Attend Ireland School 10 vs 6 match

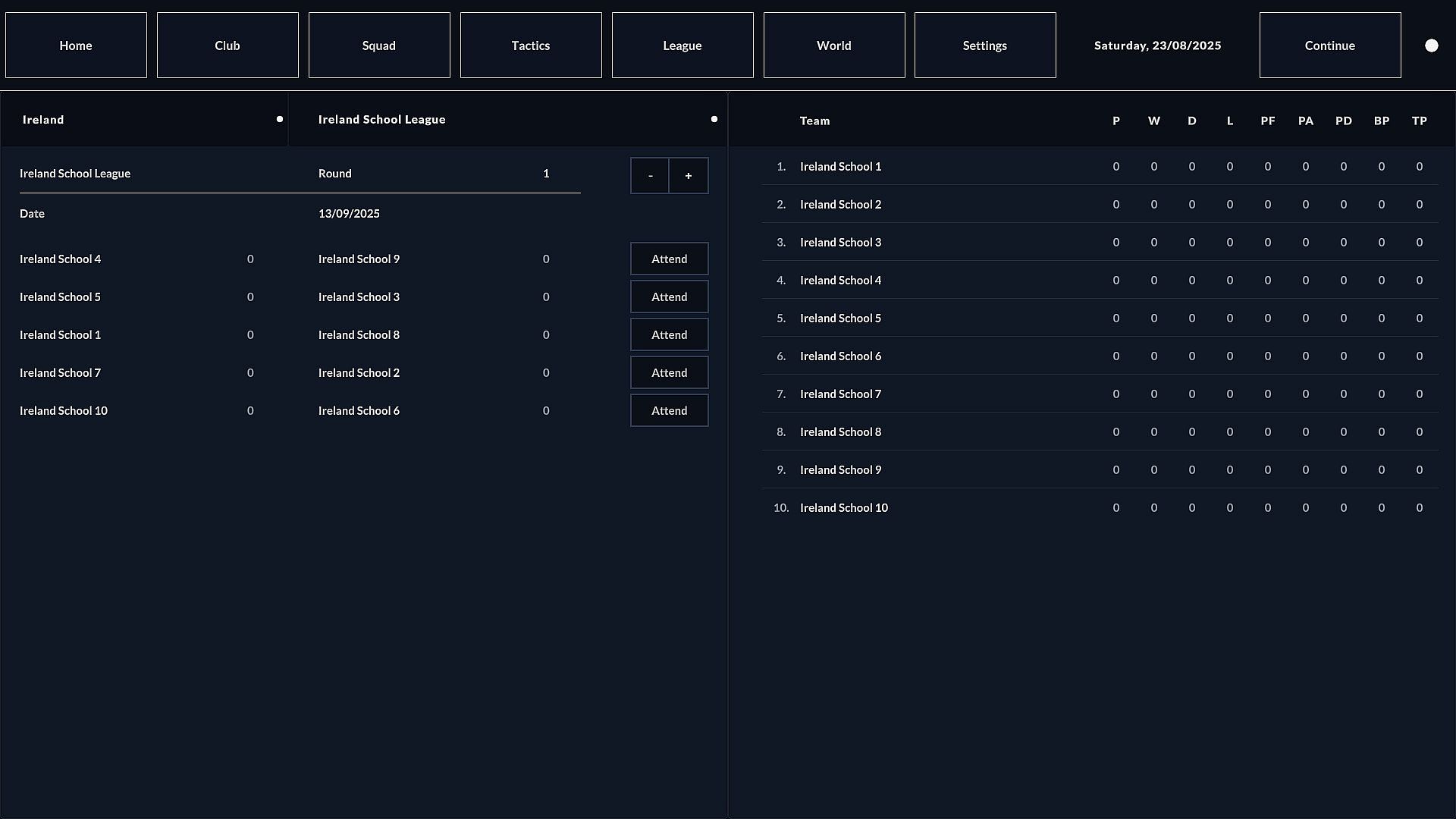(669, 410)
